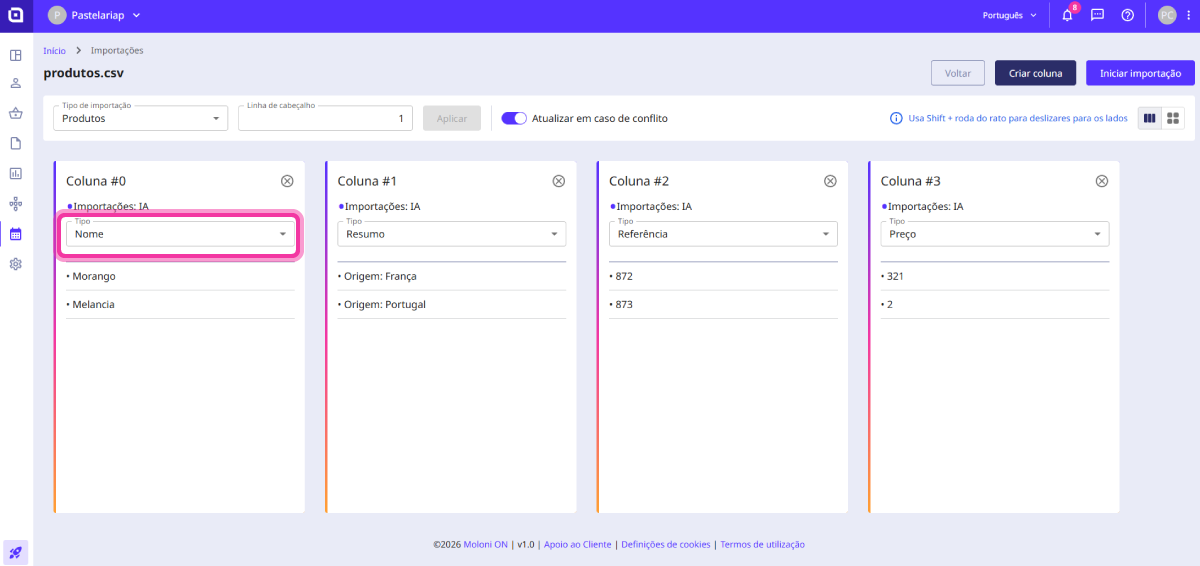This screenshot has width=1200, height=566.
Task: Open the Tipo dropdown showing Resumo
Action: [x=452, y=234]
